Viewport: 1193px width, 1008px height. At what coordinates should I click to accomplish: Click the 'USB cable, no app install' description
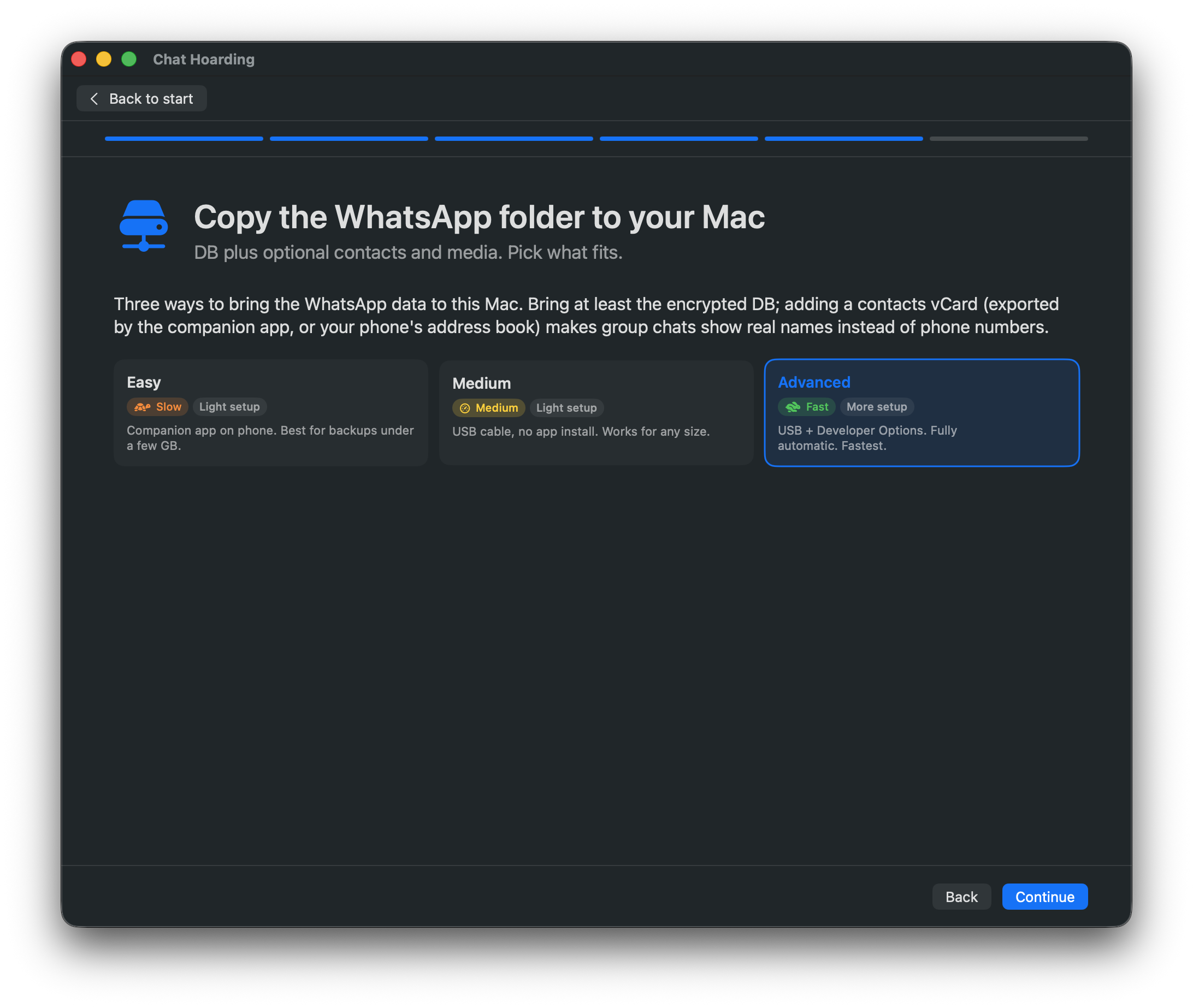[x=581, y=431]
